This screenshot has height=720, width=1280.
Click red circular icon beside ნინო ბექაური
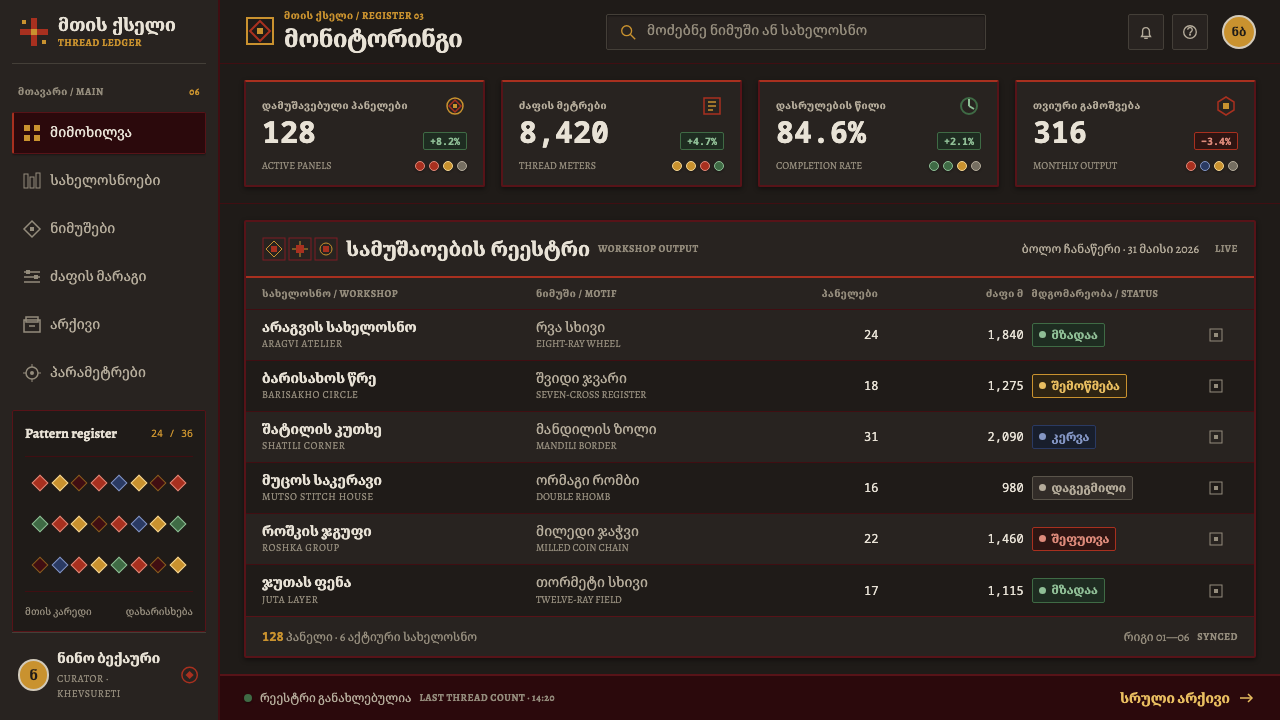point(190,675)
